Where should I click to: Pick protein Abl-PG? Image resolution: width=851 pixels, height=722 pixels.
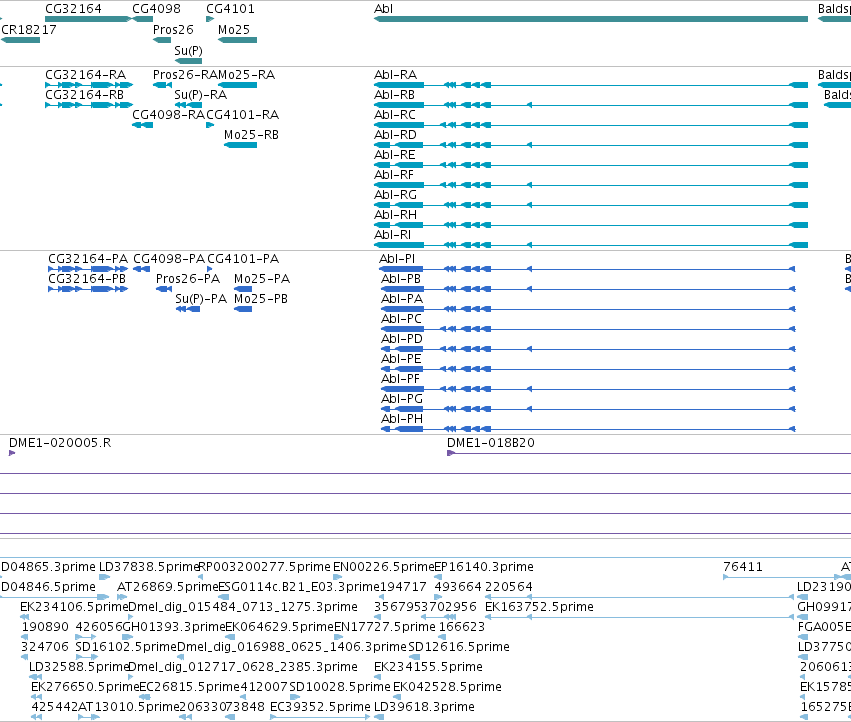click(402, 398)
